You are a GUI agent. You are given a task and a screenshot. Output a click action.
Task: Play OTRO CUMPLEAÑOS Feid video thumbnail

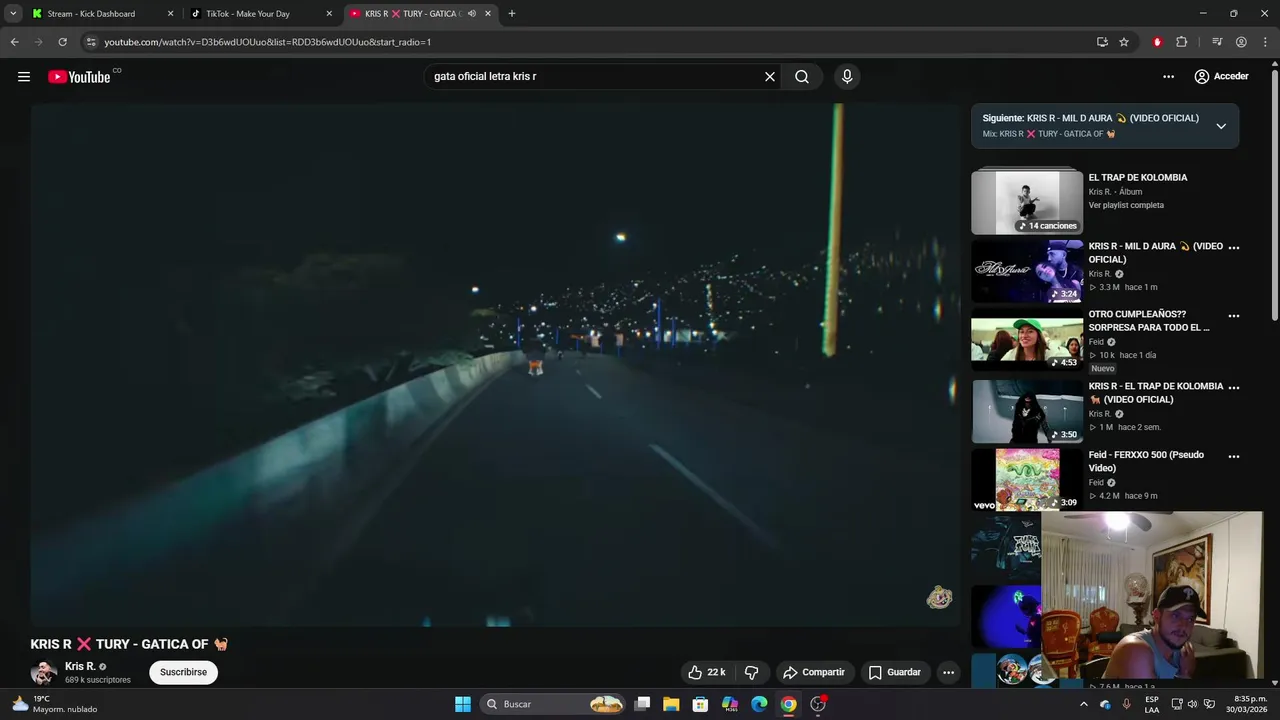(1027, 342)
